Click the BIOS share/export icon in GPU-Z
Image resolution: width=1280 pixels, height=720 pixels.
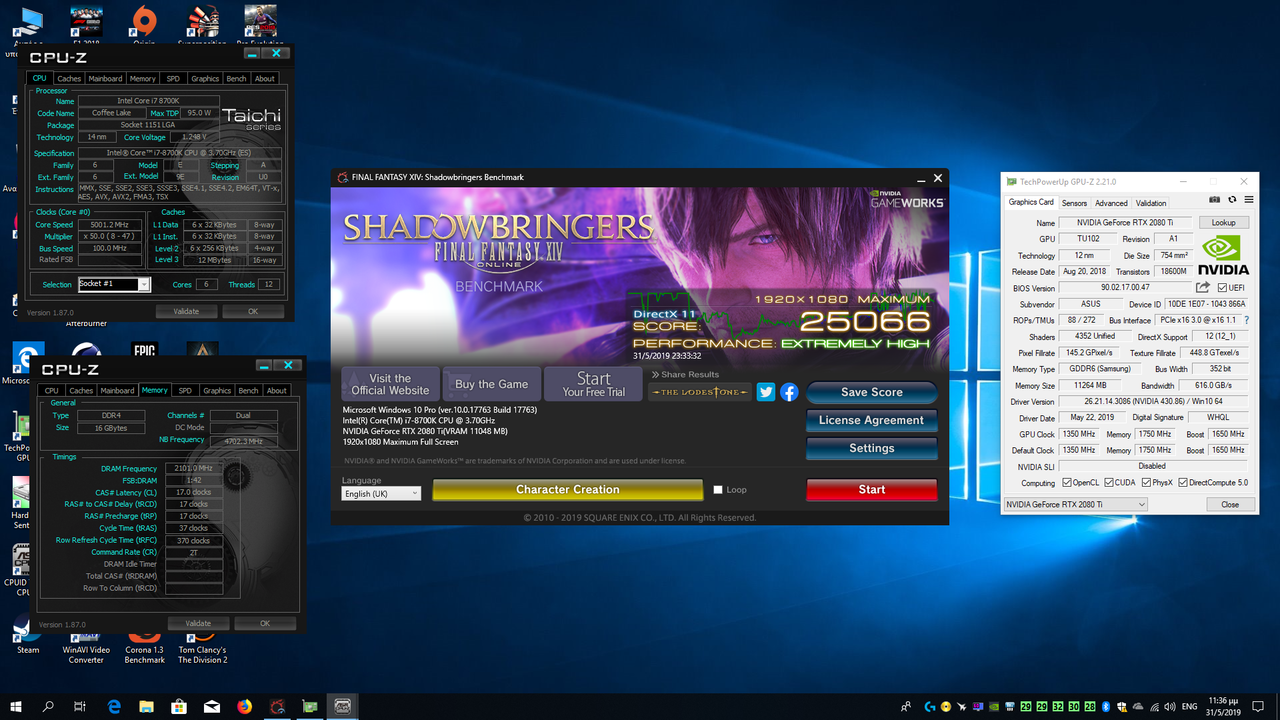tap(1203, 288)
